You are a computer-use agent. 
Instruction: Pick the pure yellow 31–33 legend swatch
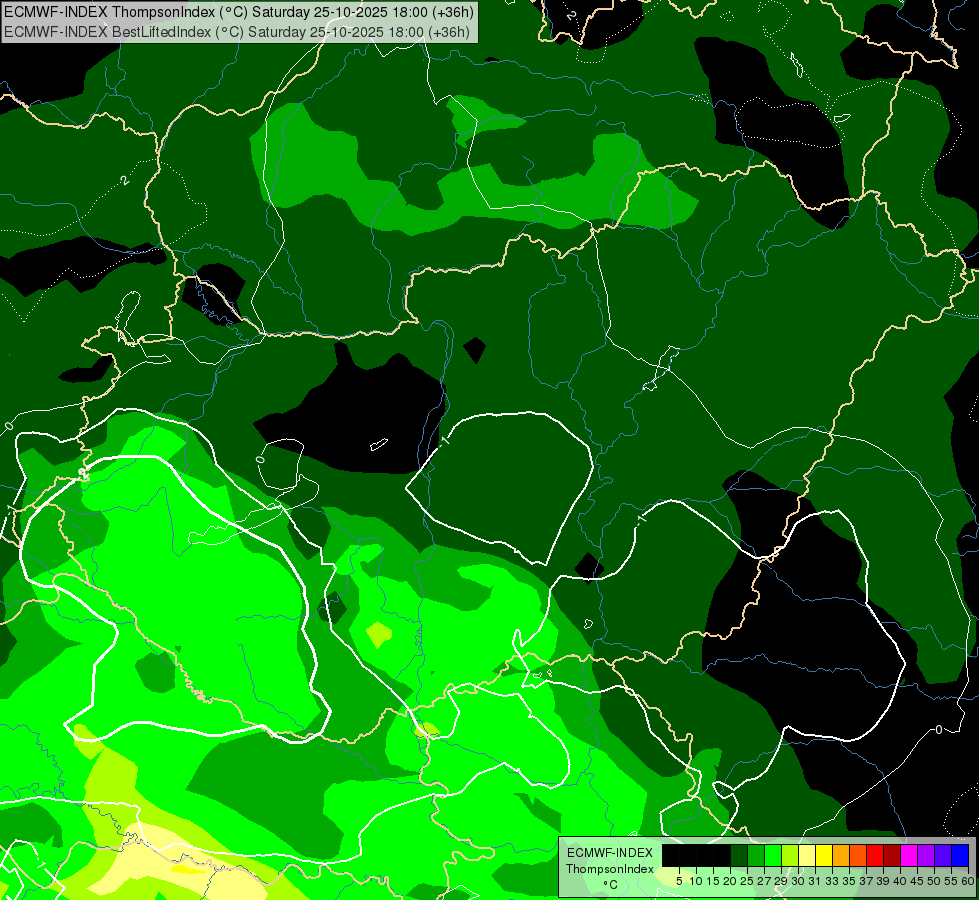(x=824, y=855)
